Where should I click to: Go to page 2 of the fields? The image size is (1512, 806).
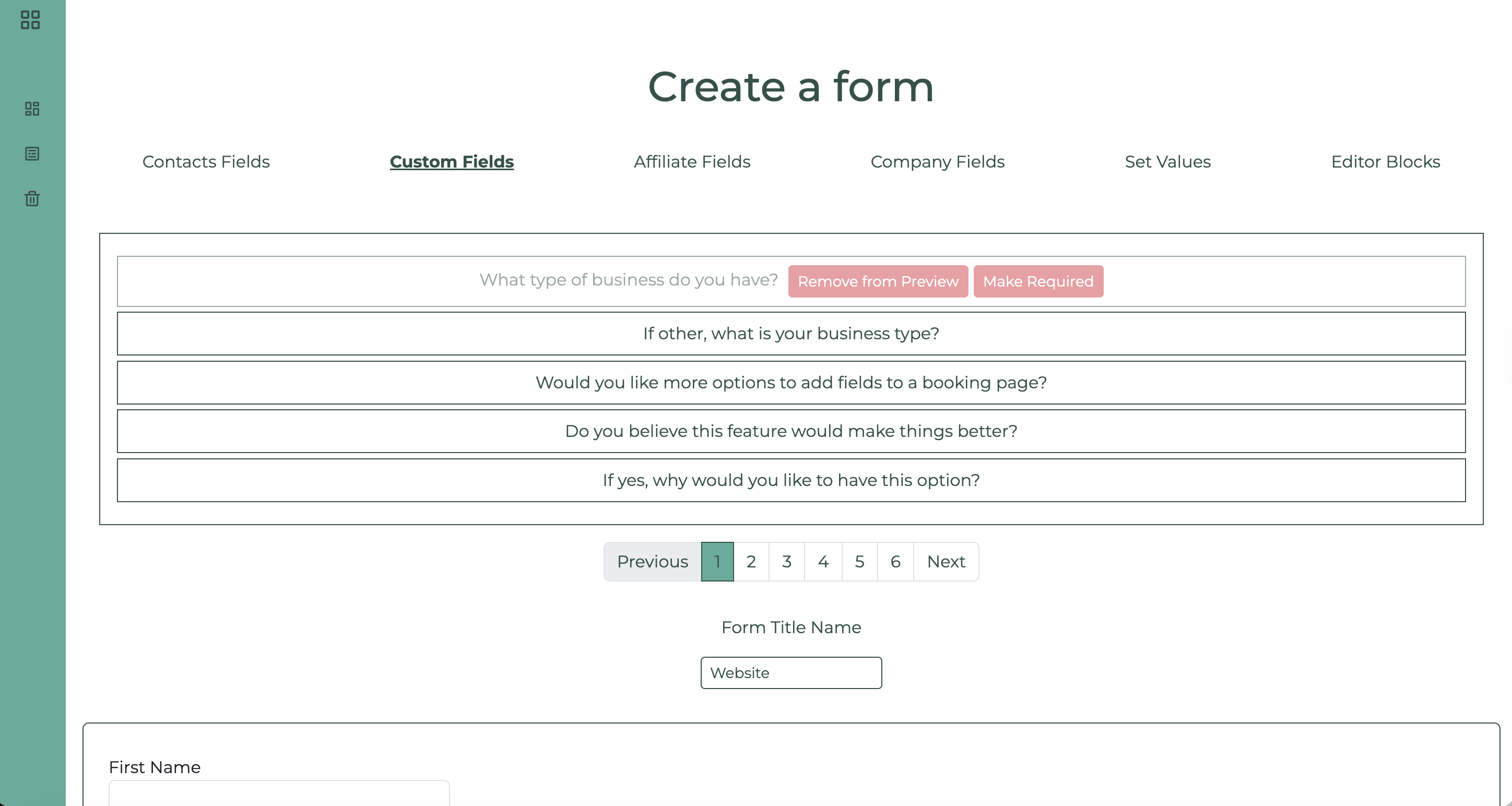tap(751, 562)
